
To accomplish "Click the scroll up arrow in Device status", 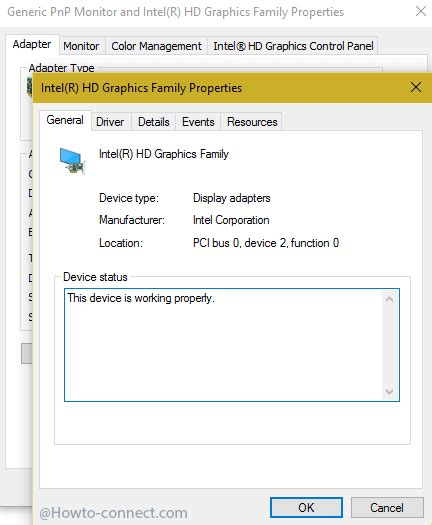I will coord(389,299).
